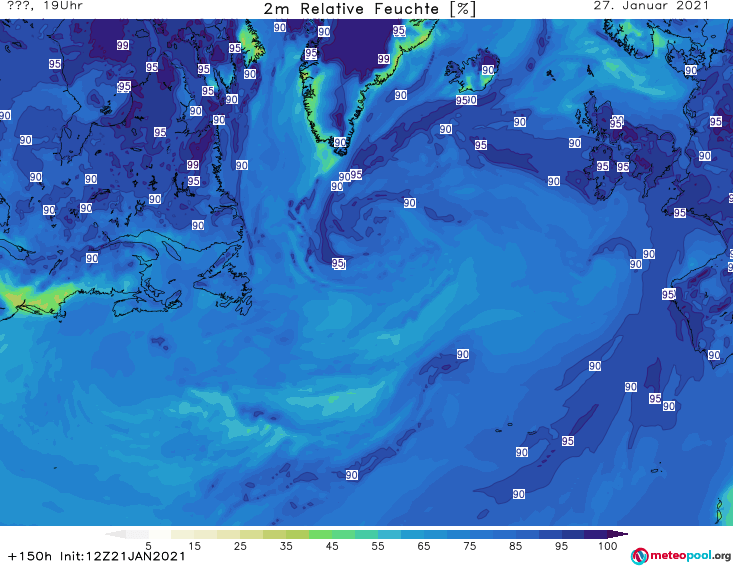Pick the green colorbar segment above 45
Screen dimensions: 733x566
click(x=343, y=534)
